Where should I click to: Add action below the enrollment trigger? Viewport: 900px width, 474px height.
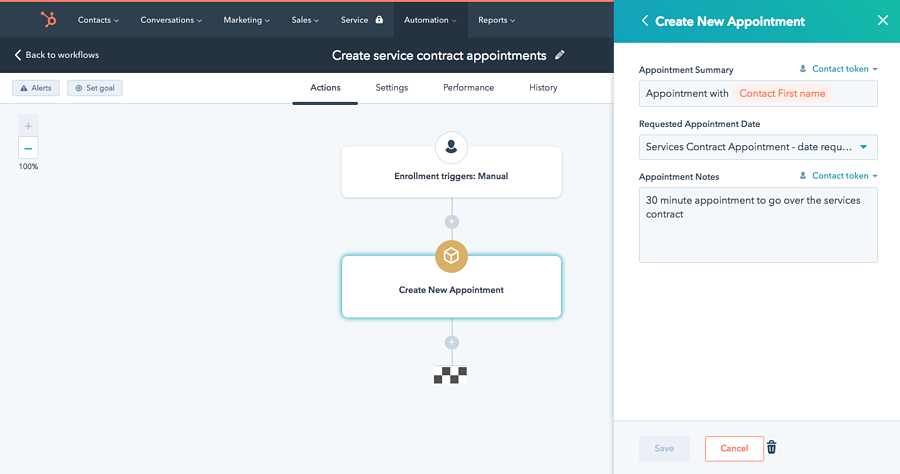point(451,222)
